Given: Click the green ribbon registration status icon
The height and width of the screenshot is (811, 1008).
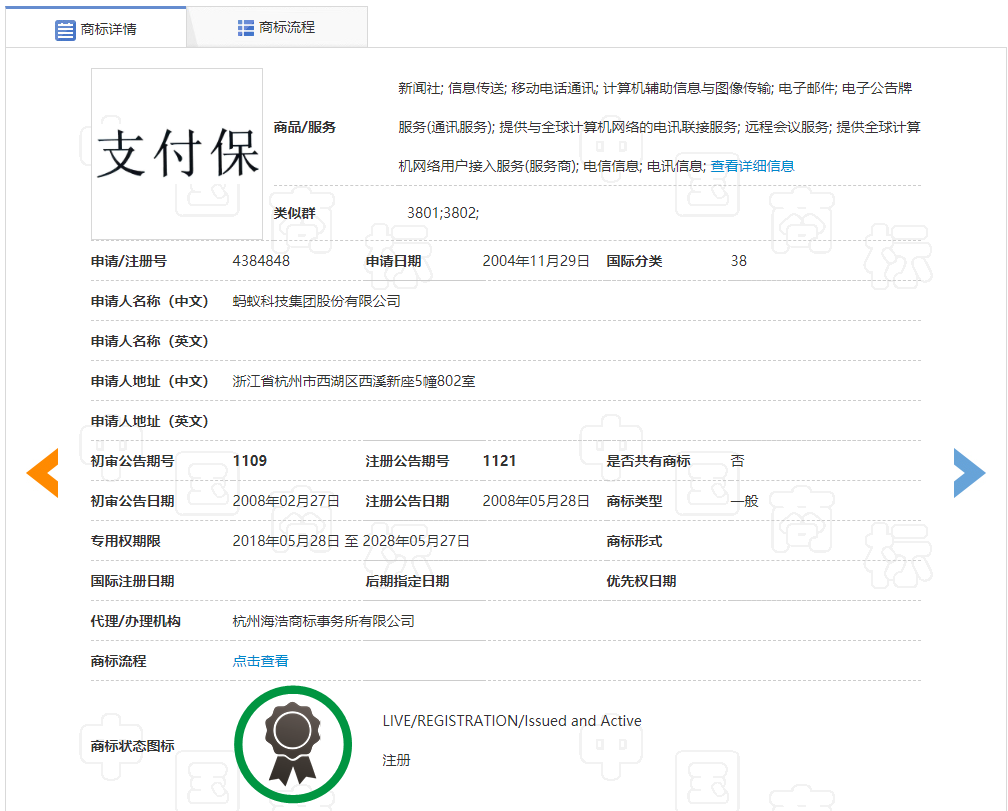Looking at the screenshot, I should (x=293, y=745).
